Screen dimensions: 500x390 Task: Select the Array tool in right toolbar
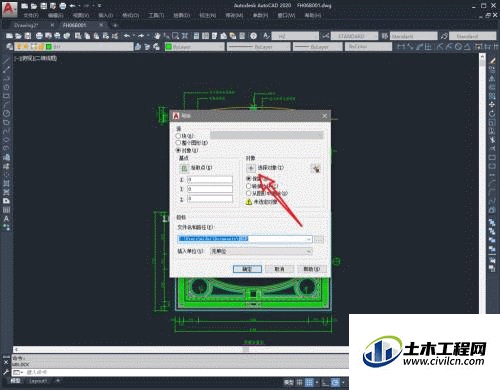point(492,96)
